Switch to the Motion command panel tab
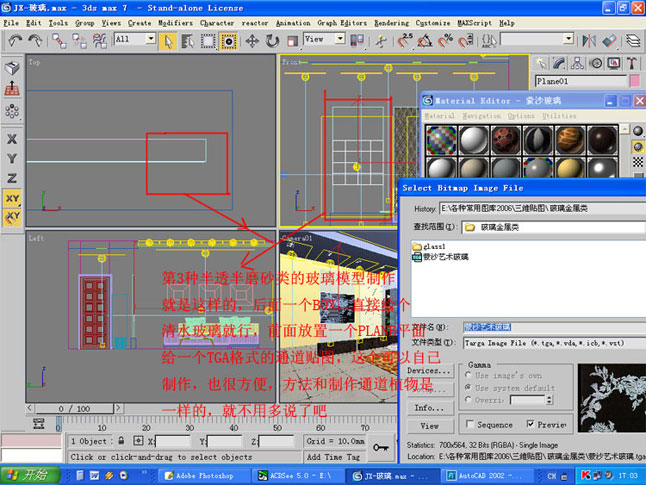 click(x=596, y=63)
